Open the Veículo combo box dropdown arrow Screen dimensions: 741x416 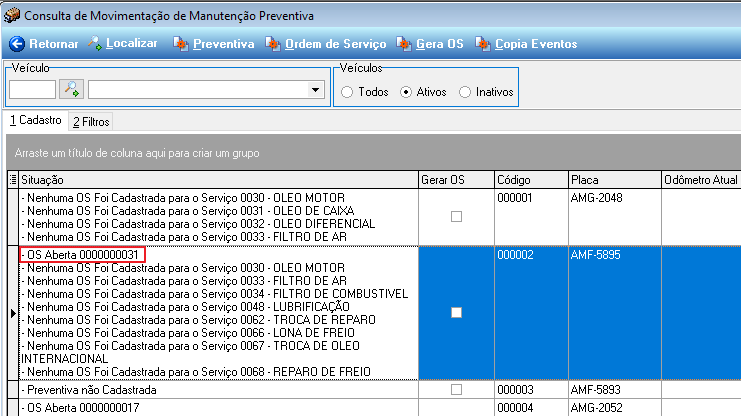click(315, 89)
